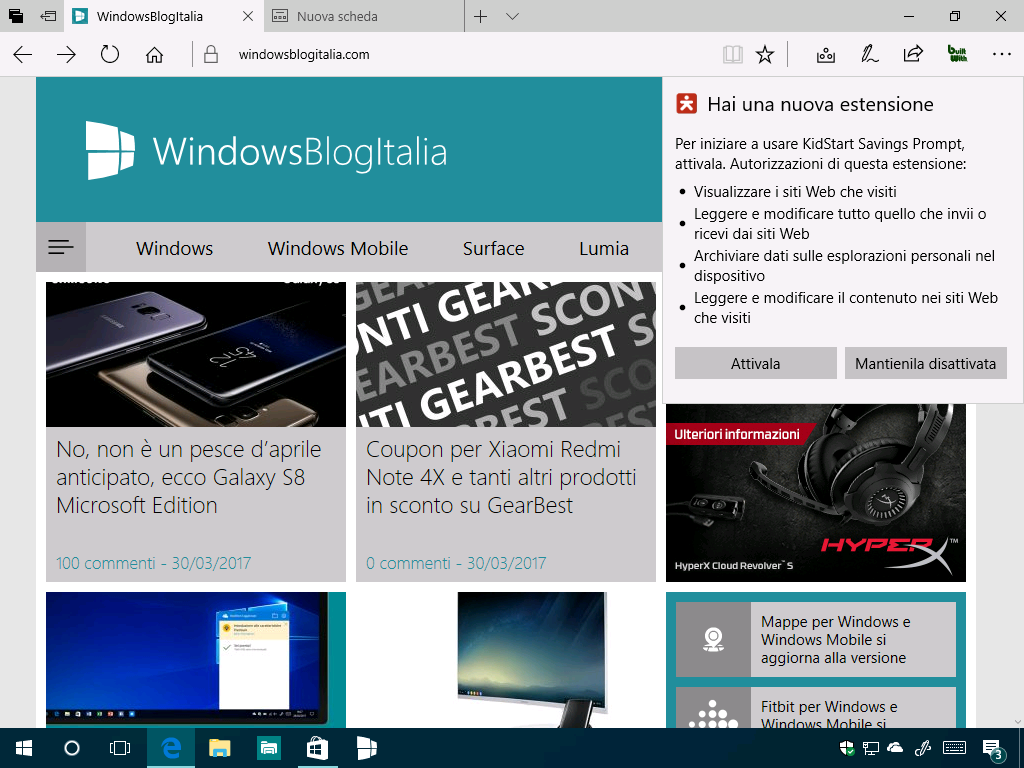Click the Edge taskbar icon
The height and width of the screenshot is (768, 1024).
(170, 748)
